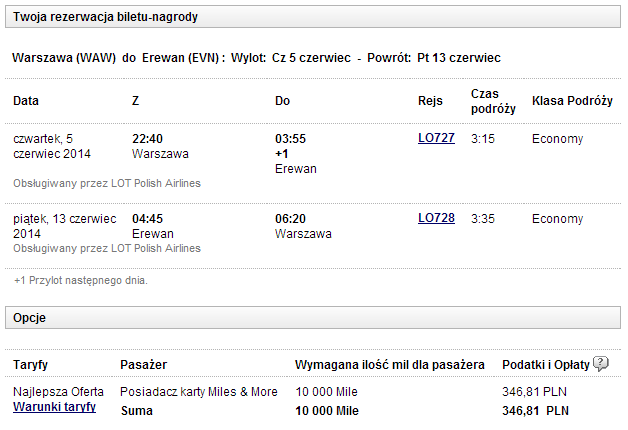Open the LO727 flight details link
This screenshot has width=628, height=430.
pos(436,138)
